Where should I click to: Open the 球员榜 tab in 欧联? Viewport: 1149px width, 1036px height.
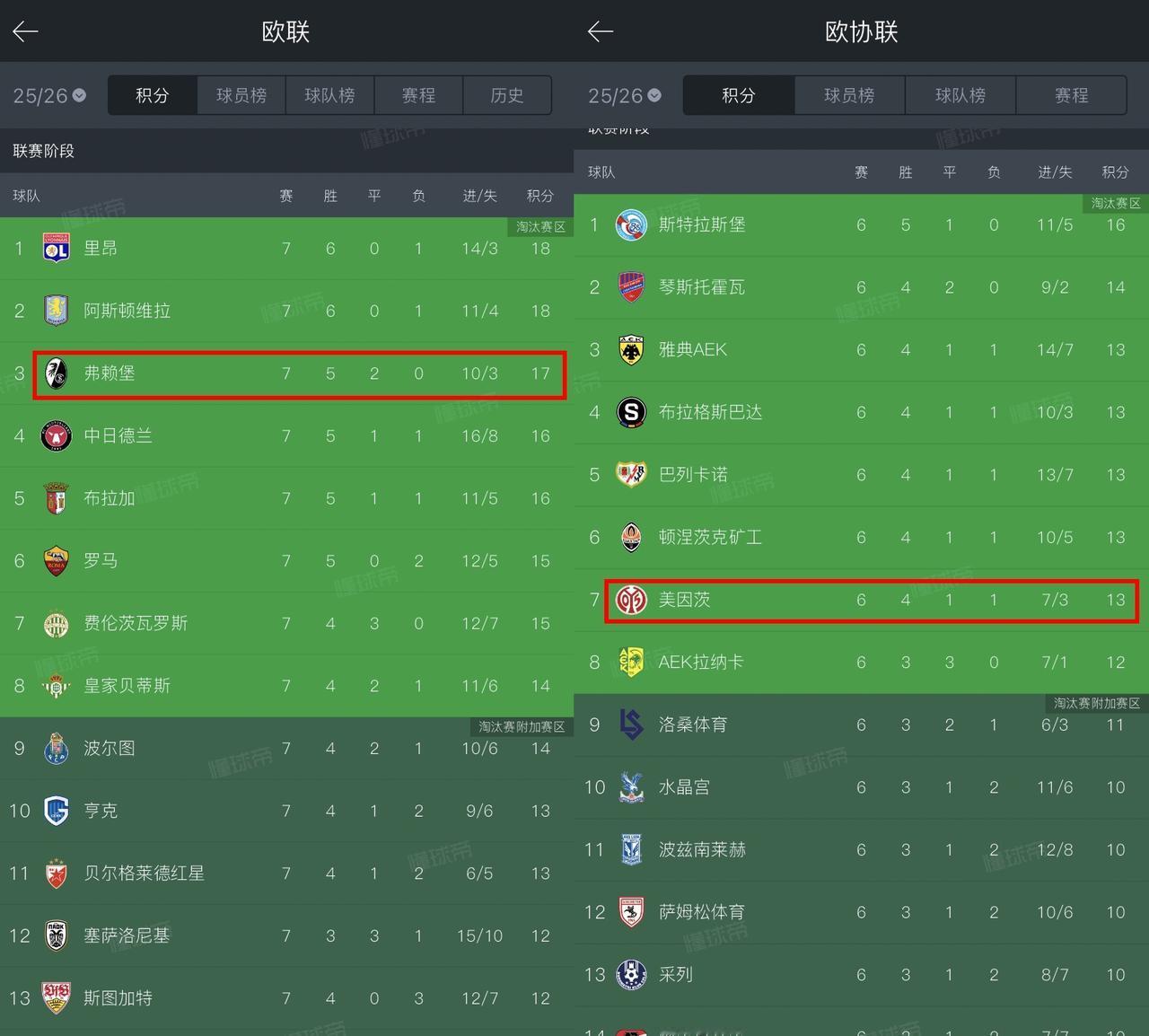click(241, 95)
